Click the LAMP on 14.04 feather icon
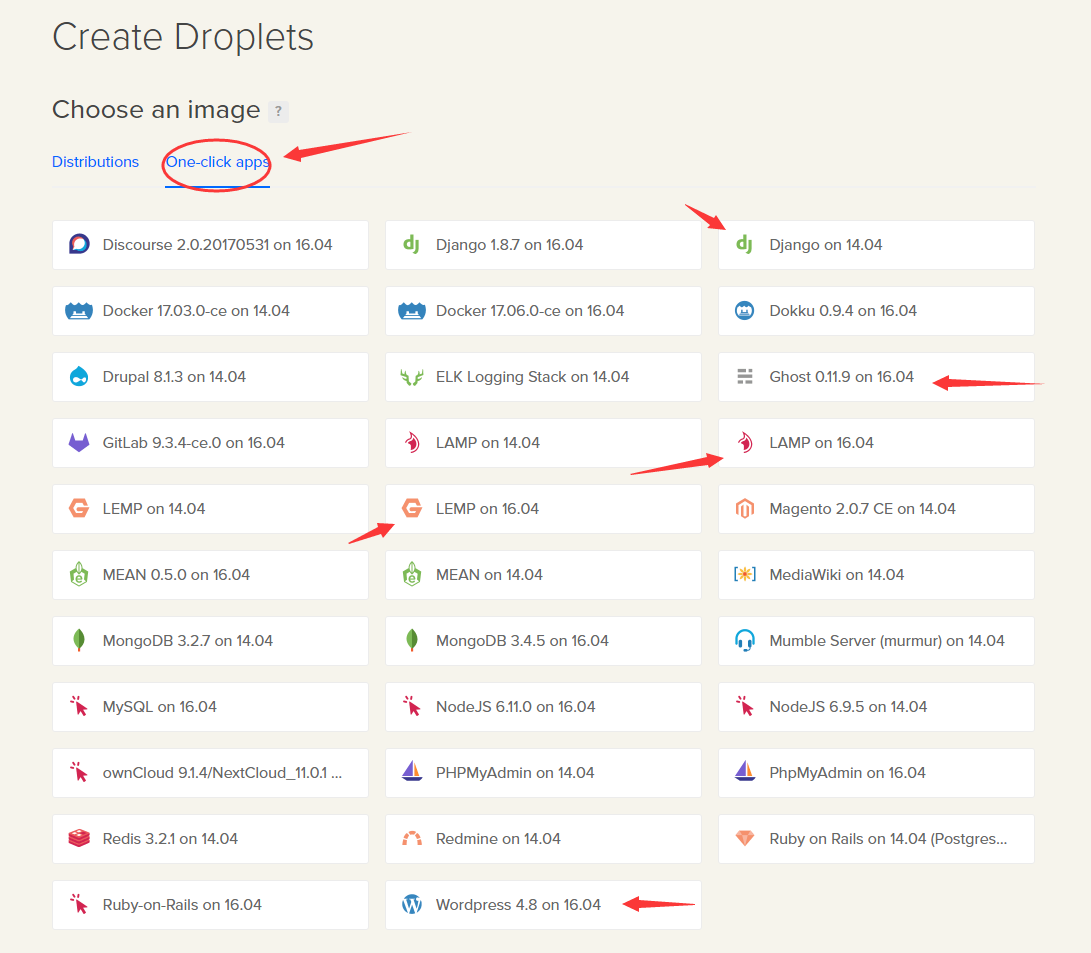This screenshot has height=953, width=1091. [412, 442]
